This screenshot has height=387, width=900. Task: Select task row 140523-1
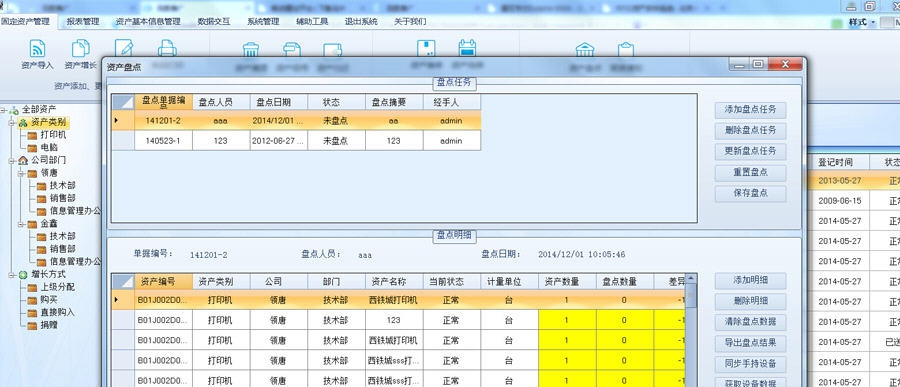296,141
